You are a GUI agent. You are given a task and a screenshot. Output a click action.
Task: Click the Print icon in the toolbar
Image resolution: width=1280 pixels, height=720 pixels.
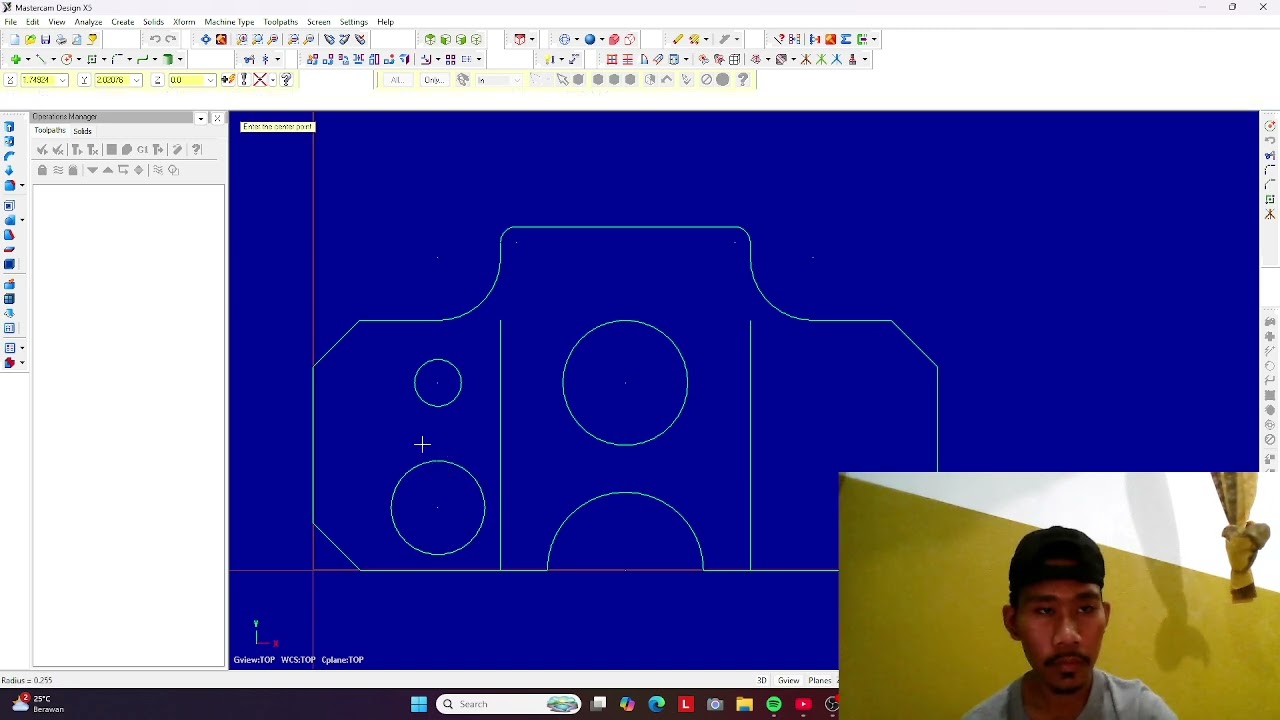pyautogui.click(x=61, y=39)
